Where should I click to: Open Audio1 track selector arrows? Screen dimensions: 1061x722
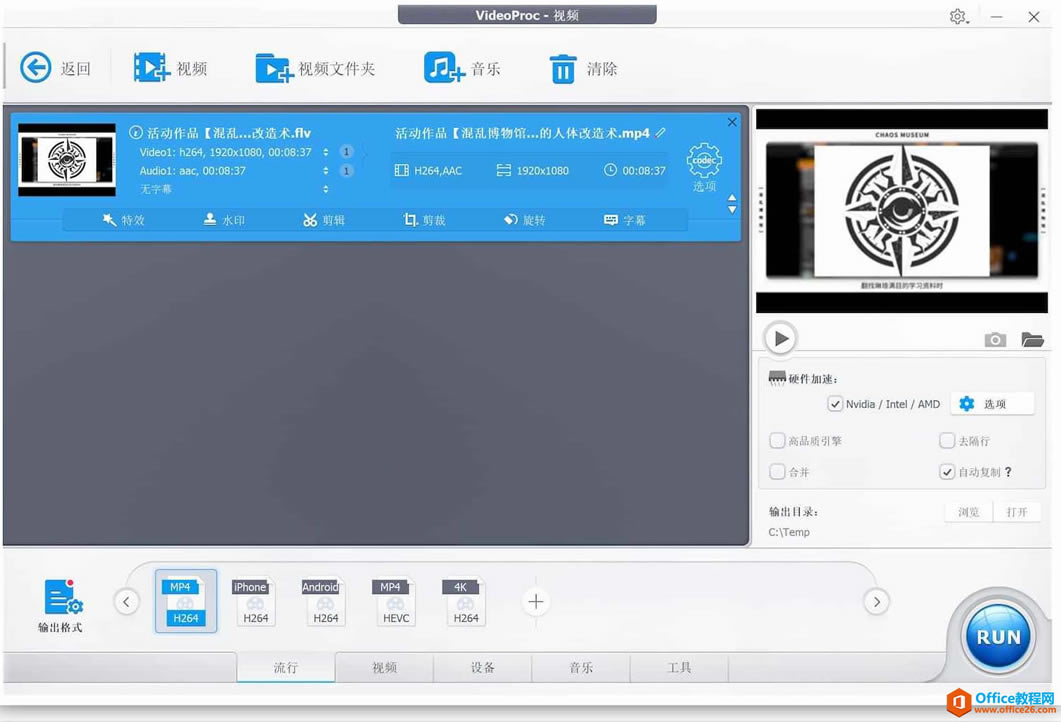coord(325,171)
